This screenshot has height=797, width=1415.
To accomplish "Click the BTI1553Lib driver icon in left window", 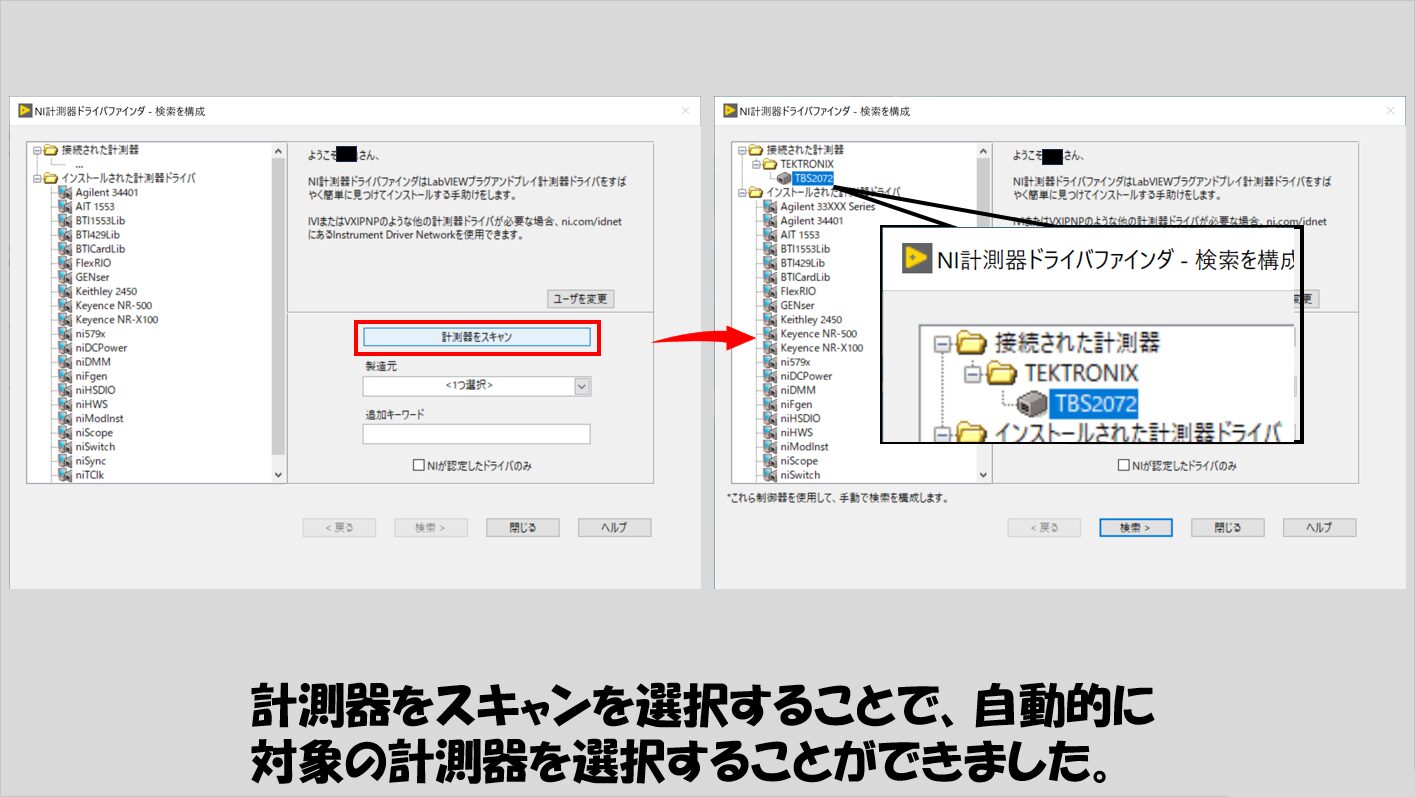I will (64, 220).
